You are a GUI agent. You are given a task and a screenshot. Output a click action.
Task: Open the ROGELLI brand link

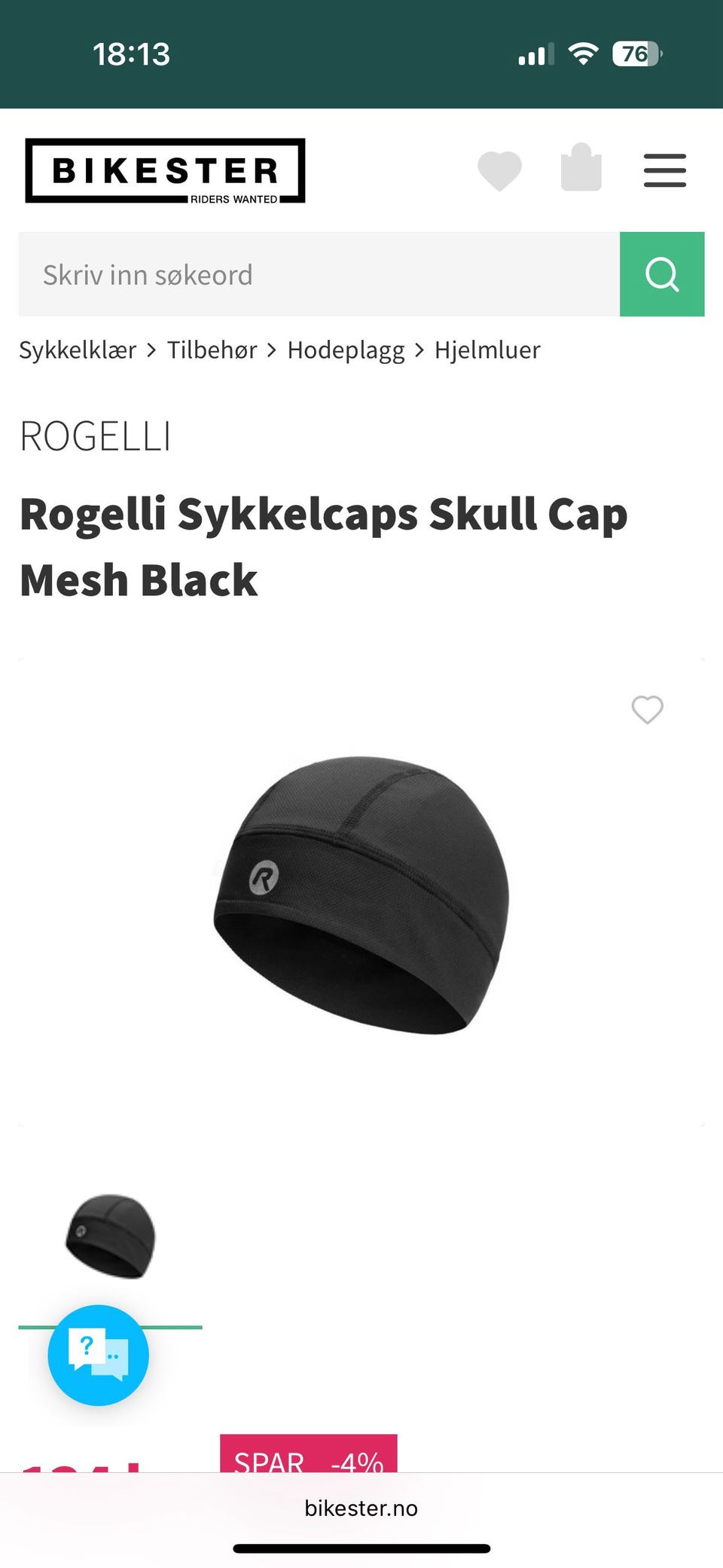coord(96,436)
